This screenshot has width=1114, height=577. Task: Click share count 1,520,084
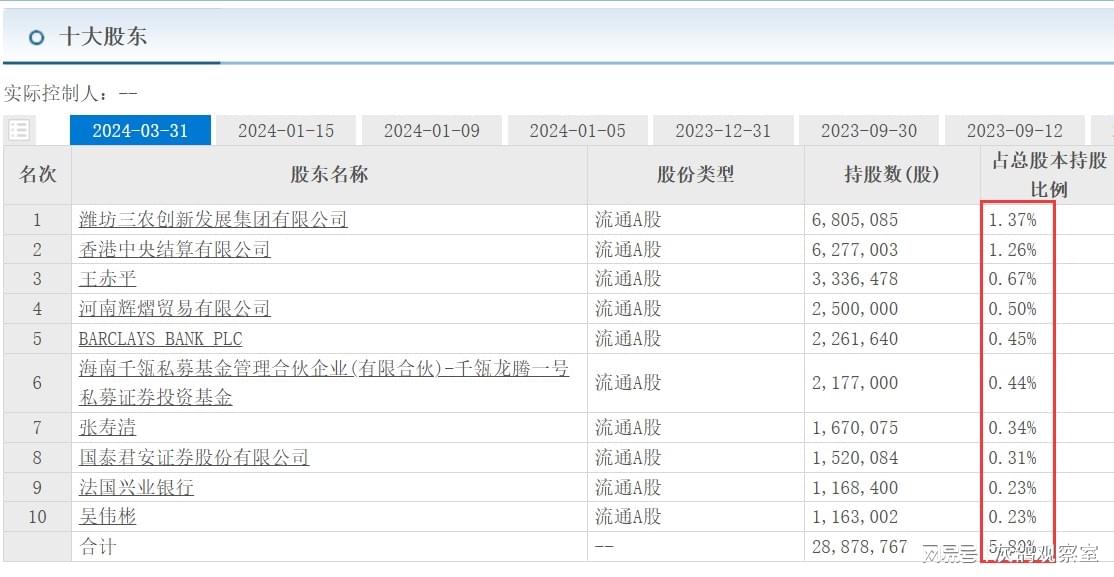coord(855,458)
